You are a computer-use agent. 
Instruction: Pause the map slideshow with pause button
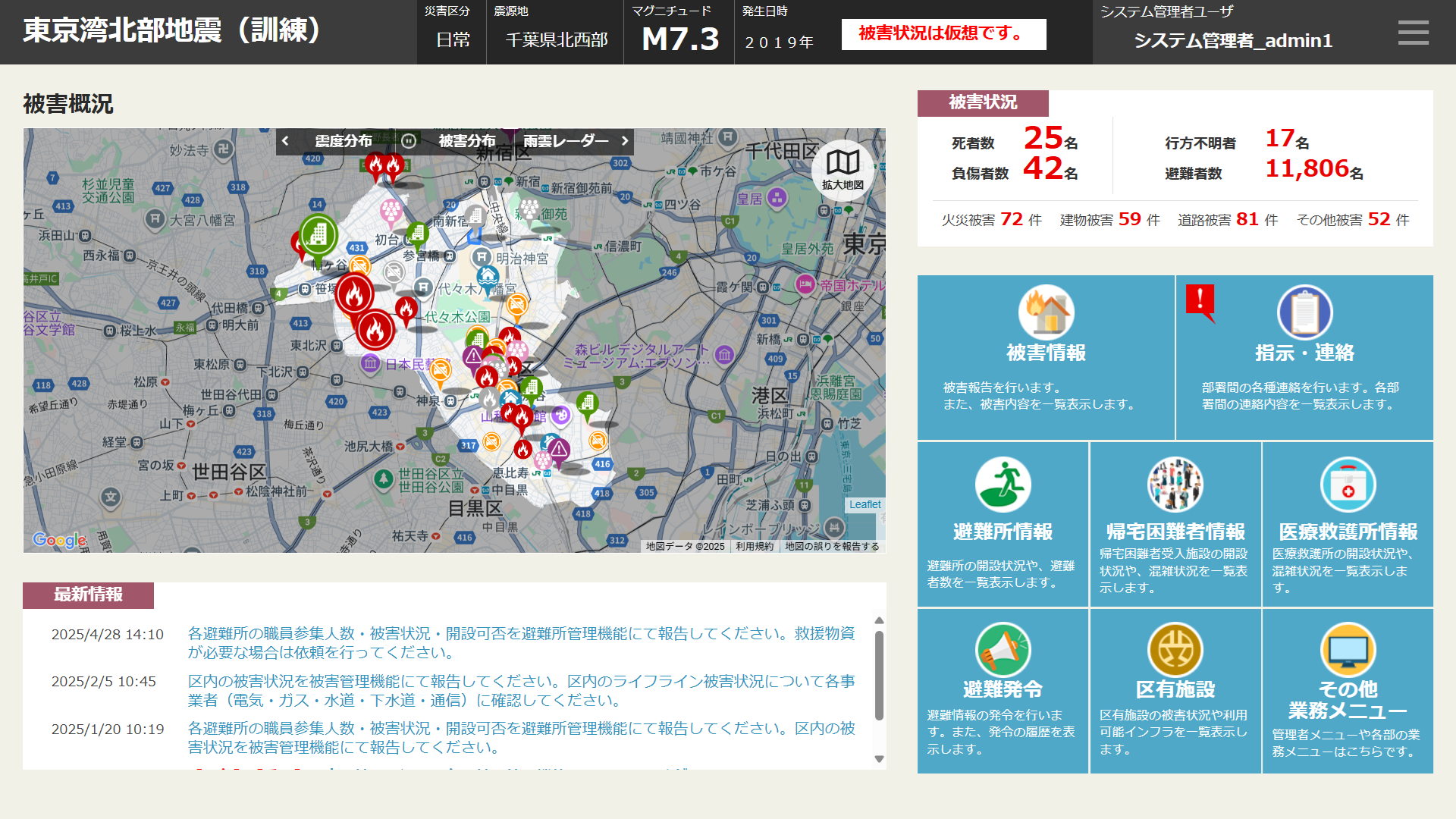coord(409,141)
